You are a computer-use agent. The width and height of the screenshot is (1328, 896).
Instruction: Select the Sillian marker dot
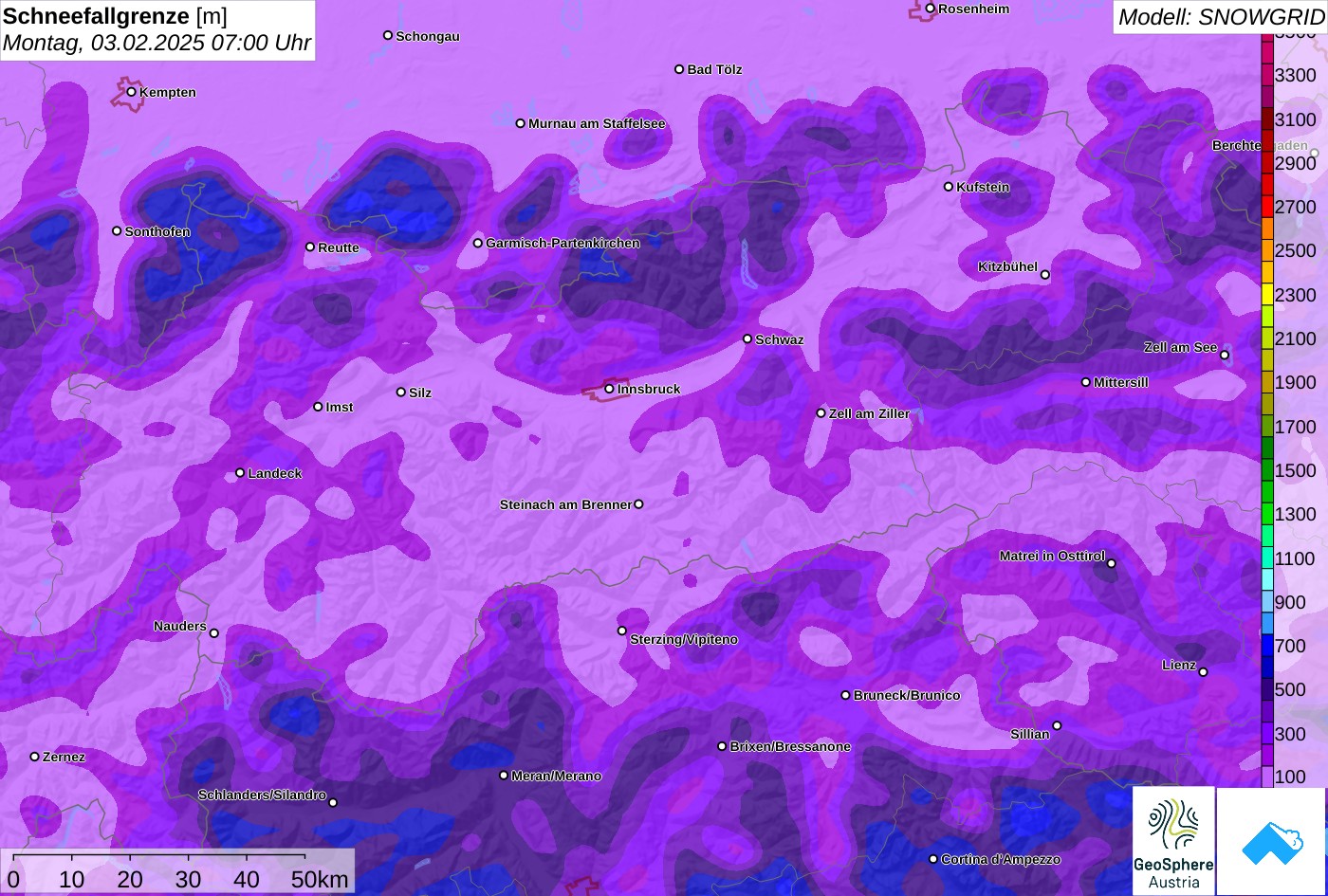(x=1057, y=726)
